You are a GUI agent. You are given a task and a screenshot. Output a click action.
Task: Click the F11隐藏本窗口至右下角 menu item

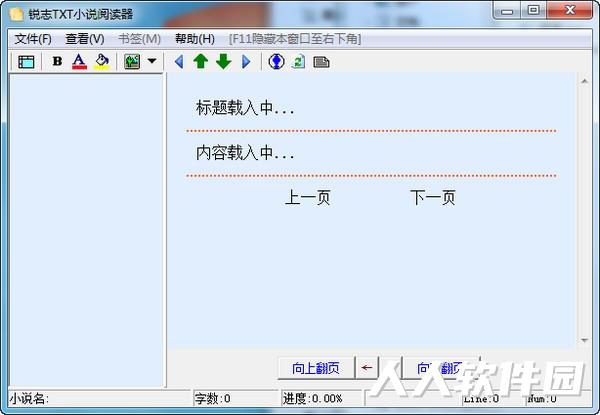click(x=295, y=39)
